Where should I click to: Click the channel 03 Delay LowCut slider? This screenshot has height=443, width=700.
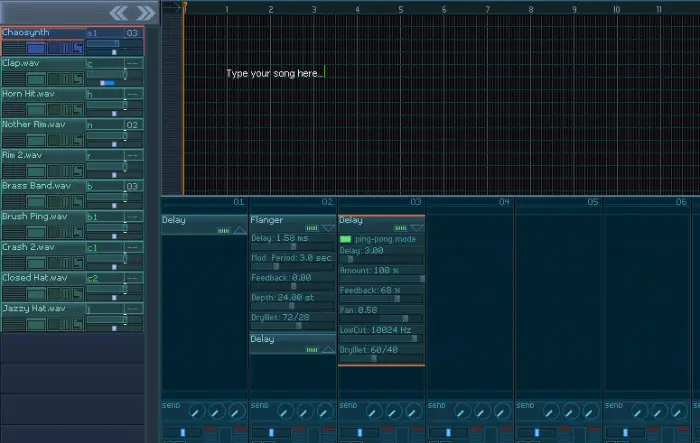[381, 339]
